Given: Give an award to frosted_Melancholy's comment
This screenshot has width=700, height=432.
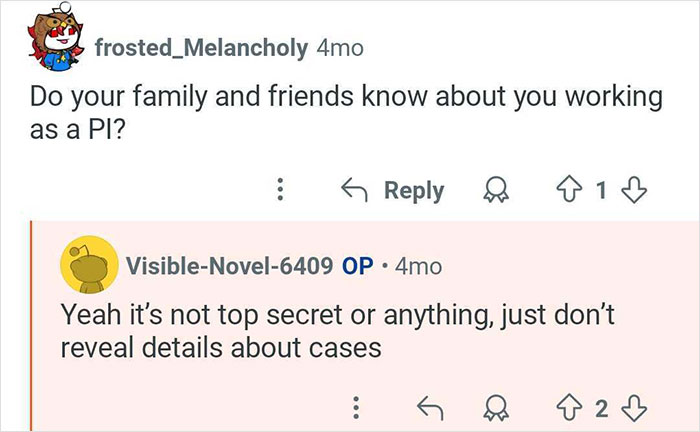Looking at the screenshot, I should (x=495, y=189).
